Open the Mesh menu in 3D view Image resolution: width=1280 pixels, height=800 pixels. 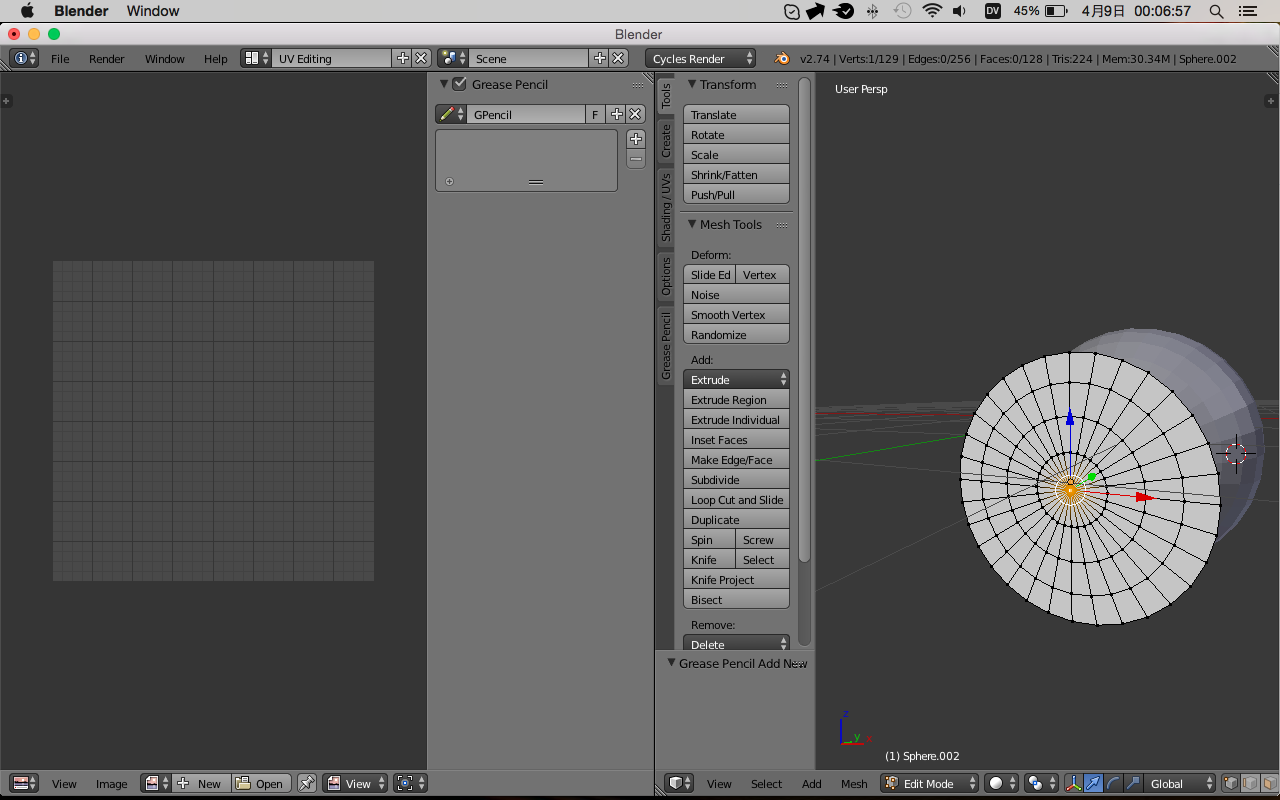point(854,783)
